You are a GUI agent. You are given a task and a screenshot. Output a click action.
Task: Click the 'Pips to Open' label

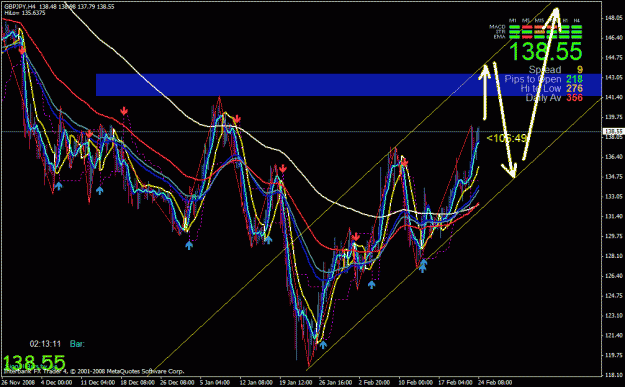coord(533,79)
